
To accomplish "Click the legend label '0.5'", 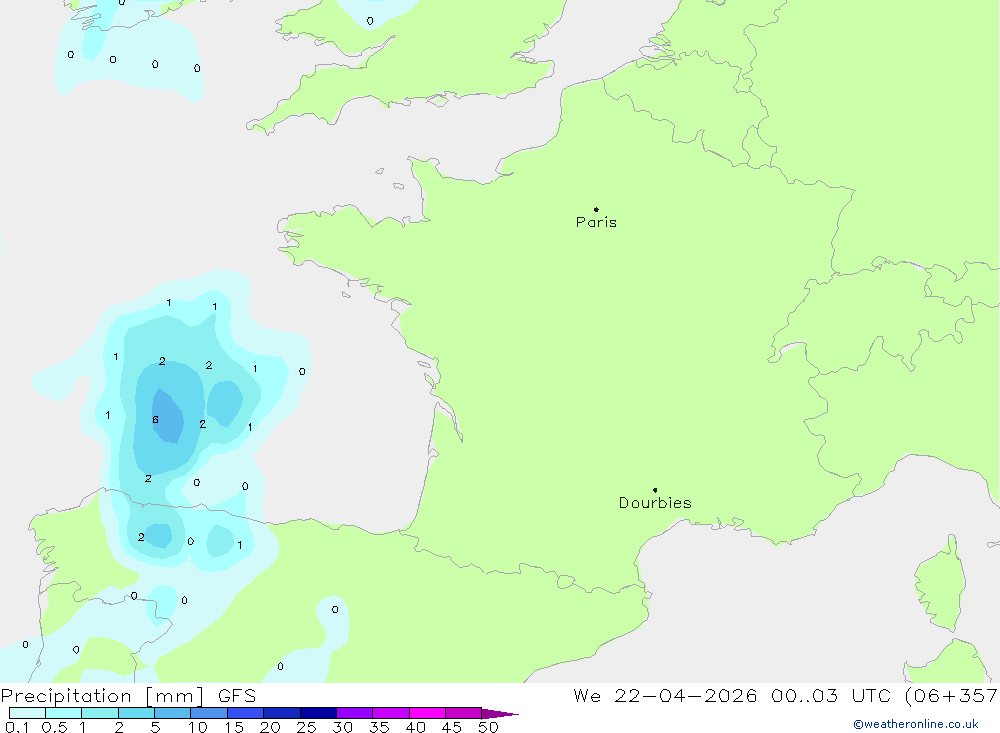I will pyautogui.click(x=54, y=727).
